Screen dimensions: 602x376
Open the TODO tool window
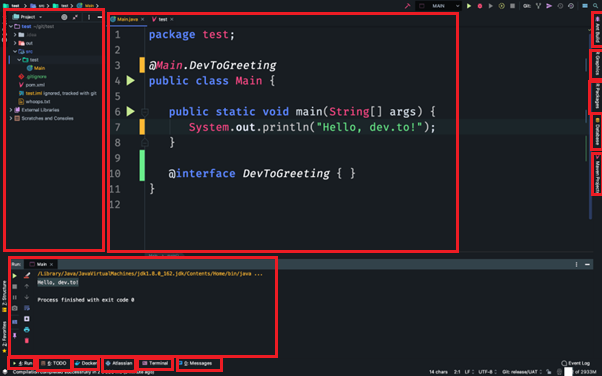(54, 363)
